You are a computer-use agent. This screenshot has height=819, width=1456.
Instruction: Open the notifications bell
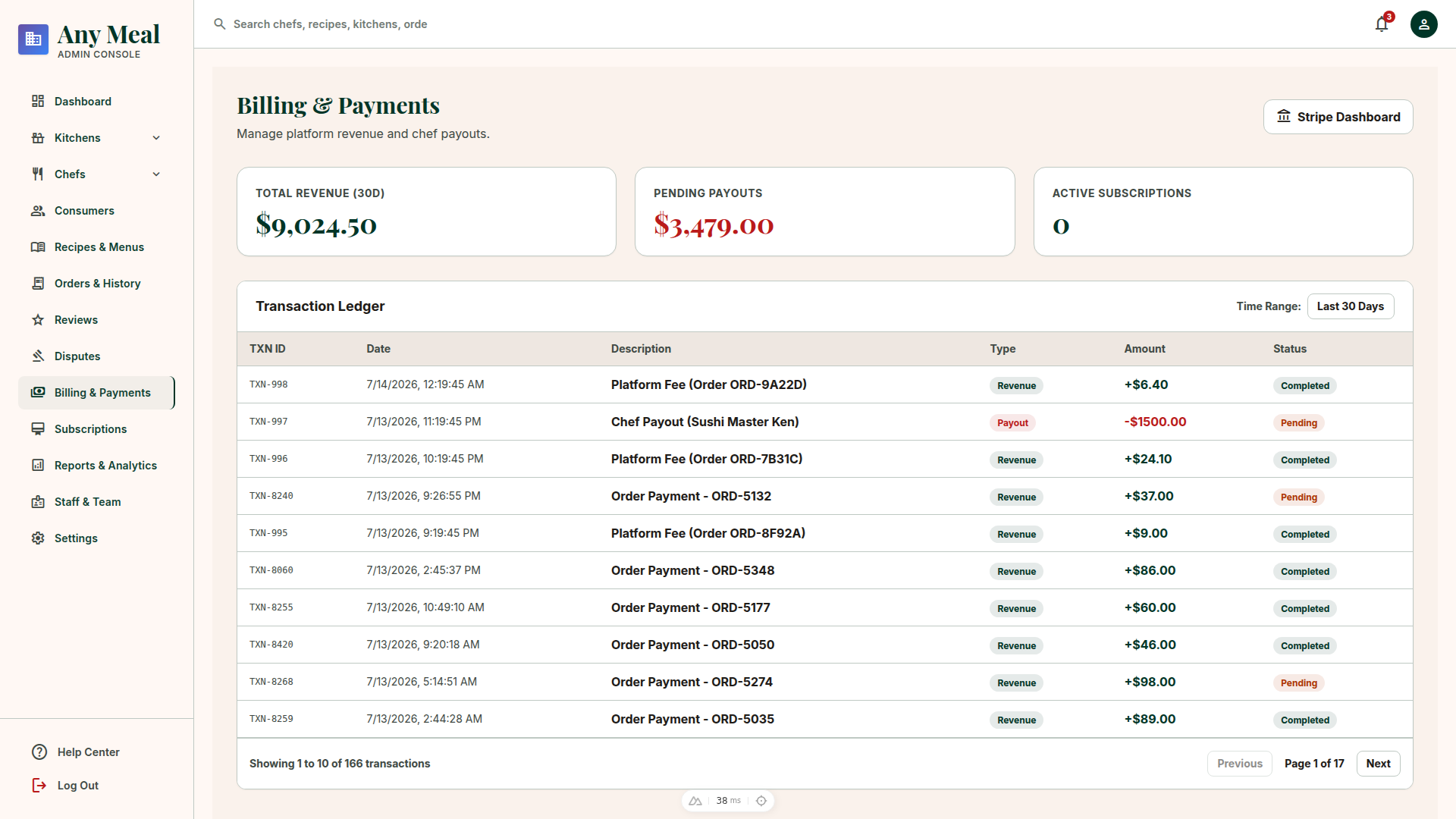tap(1382, 24)
